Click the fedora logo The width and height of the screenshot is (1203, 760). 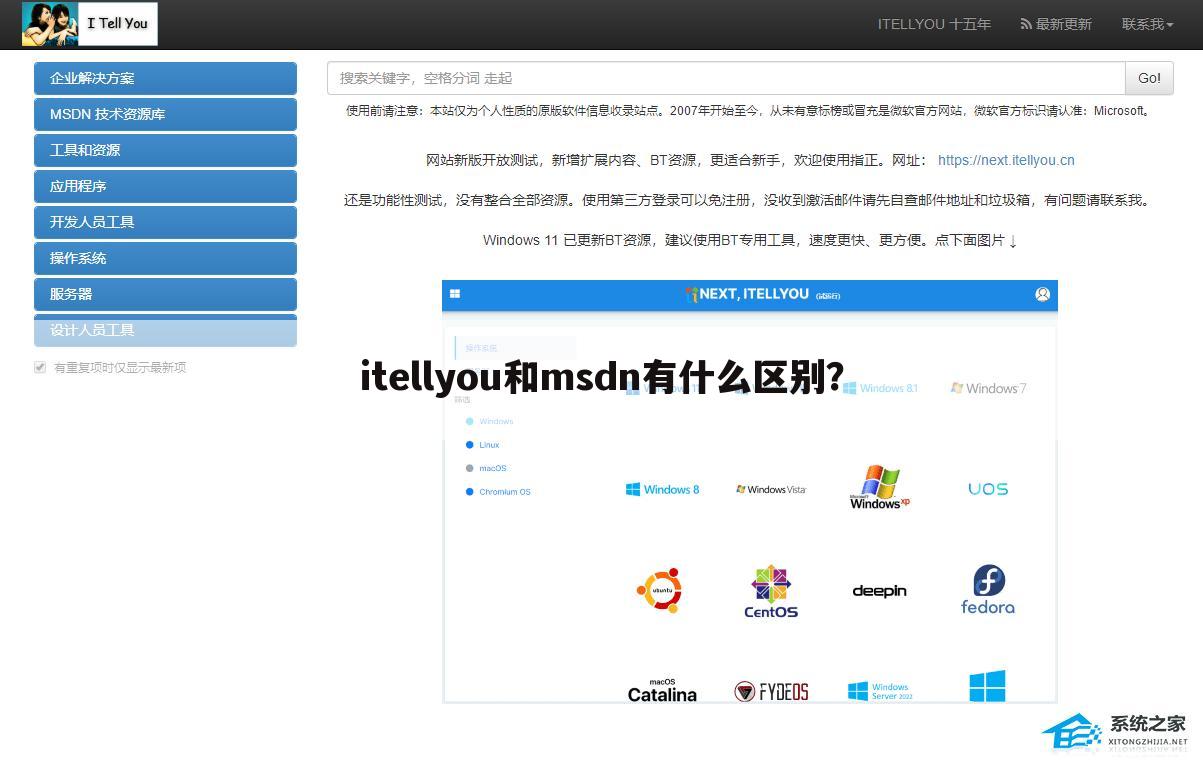(988, 590)
